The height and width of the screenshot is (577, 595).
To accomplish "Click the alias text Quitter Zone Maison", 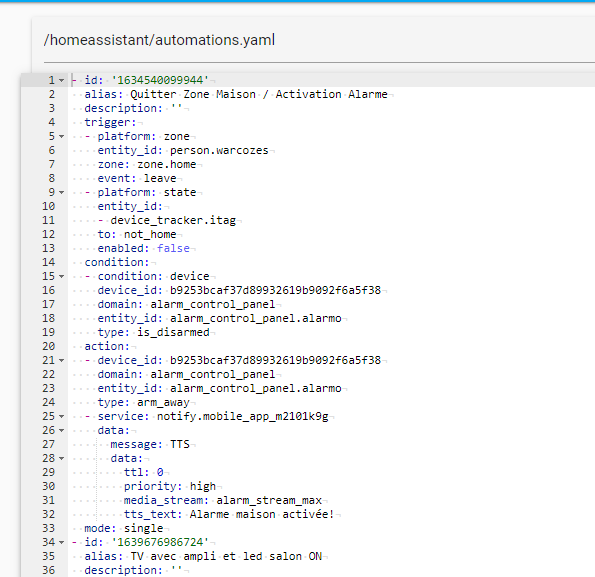I will (193, 94).
